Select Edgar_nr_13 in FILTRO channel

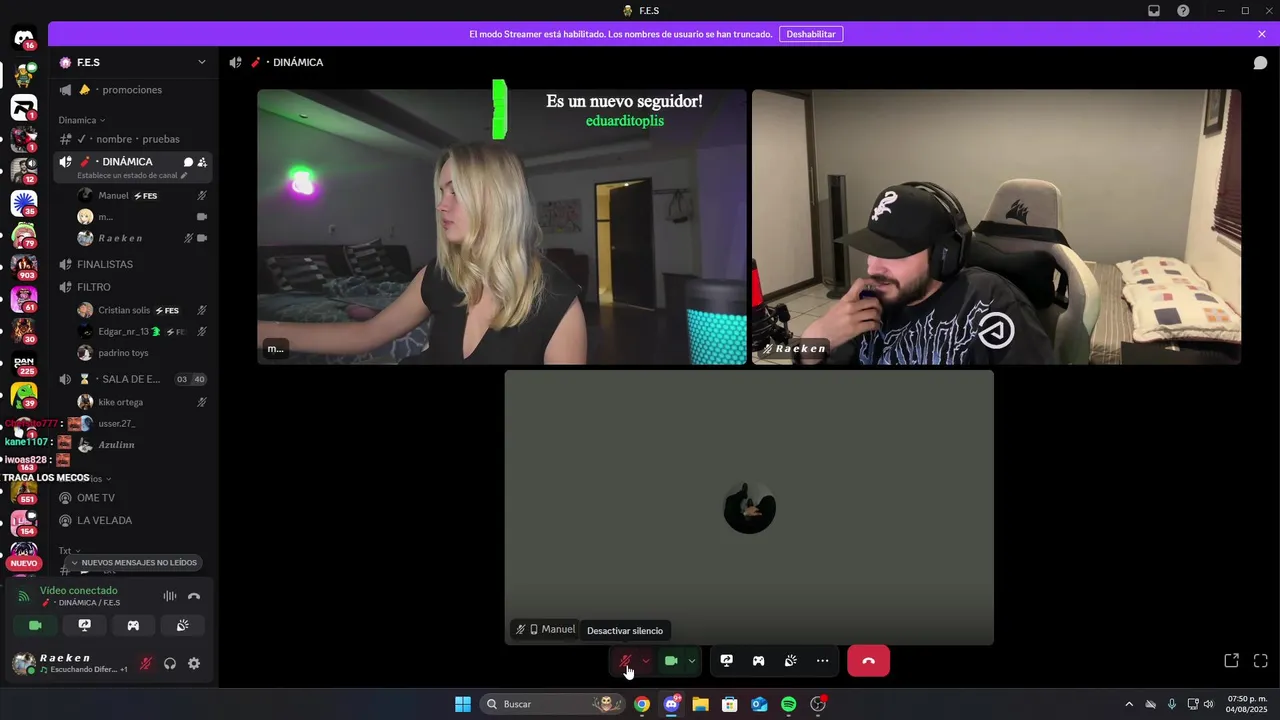click(x=143, y=332)
